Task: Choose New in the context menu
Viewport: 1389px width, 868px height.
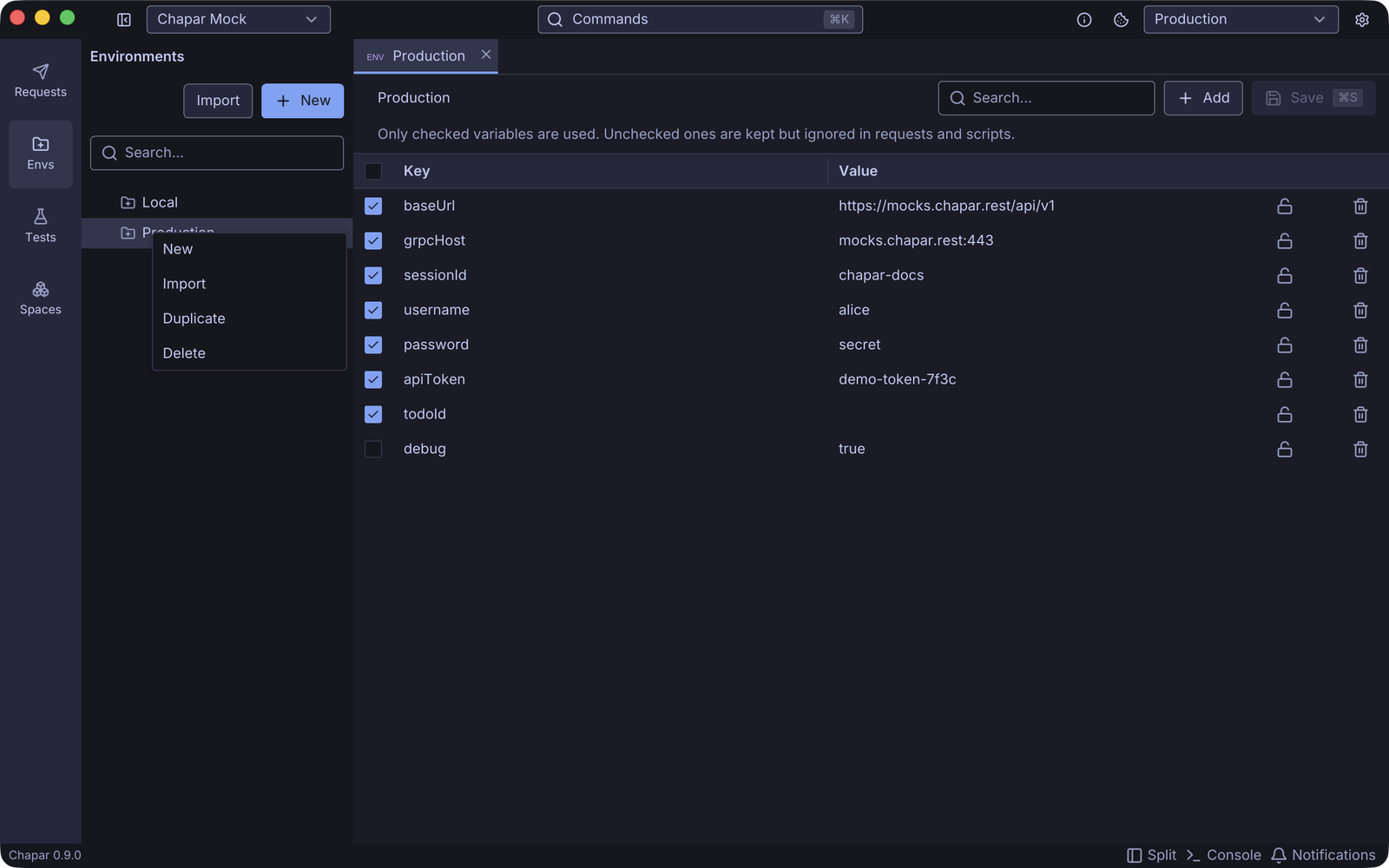Action: [249, 249]
